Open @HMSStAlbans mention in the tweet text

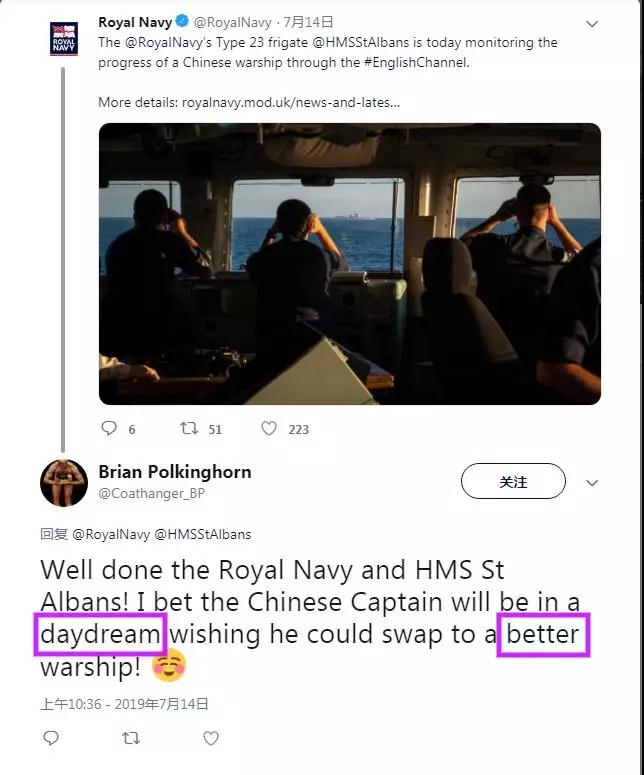(360, 43)
